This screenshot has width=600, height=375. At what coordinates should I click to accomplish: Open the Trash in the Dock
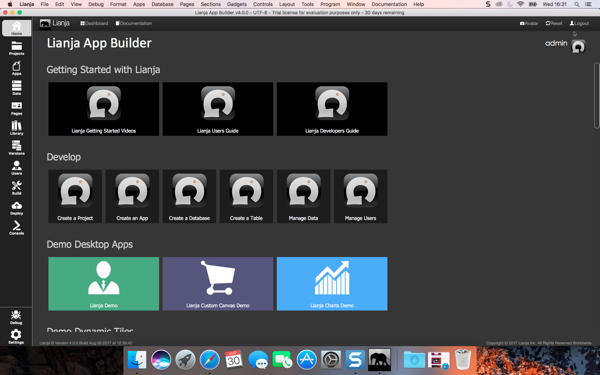pos(463,359)
